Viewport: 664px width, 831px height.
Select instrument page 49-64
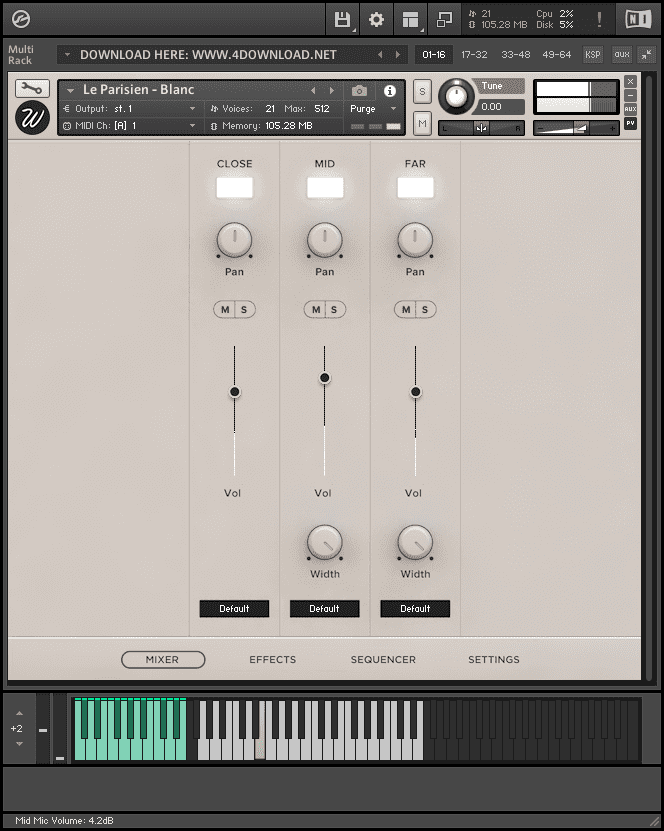point(556,55)
